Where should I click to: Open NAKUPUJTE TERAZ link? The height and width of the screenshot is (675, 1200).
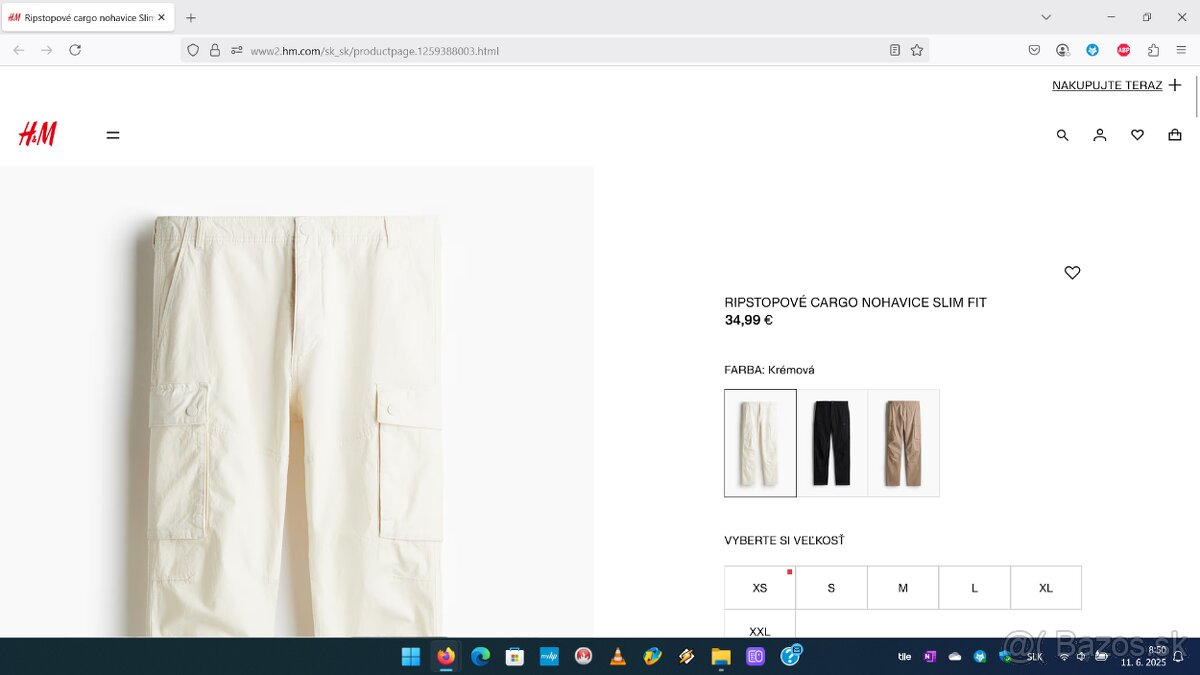1108,85
